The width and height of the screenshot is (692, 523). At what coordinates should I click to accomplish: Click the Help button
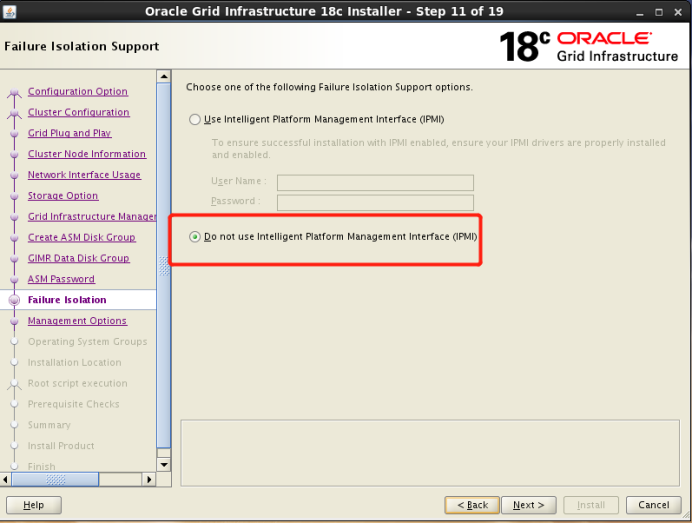pyautogui.click(x=34, y=505)
